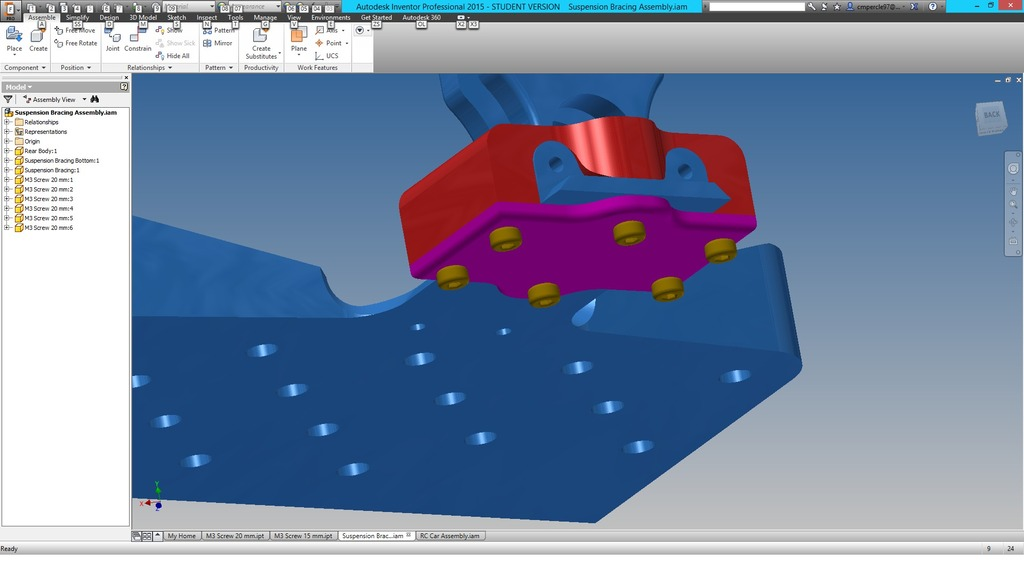The height and width of the screenshot is (576, 1024).
Task: Switch to RC Car Assembly.iam tab
Action: pos(449,536)
